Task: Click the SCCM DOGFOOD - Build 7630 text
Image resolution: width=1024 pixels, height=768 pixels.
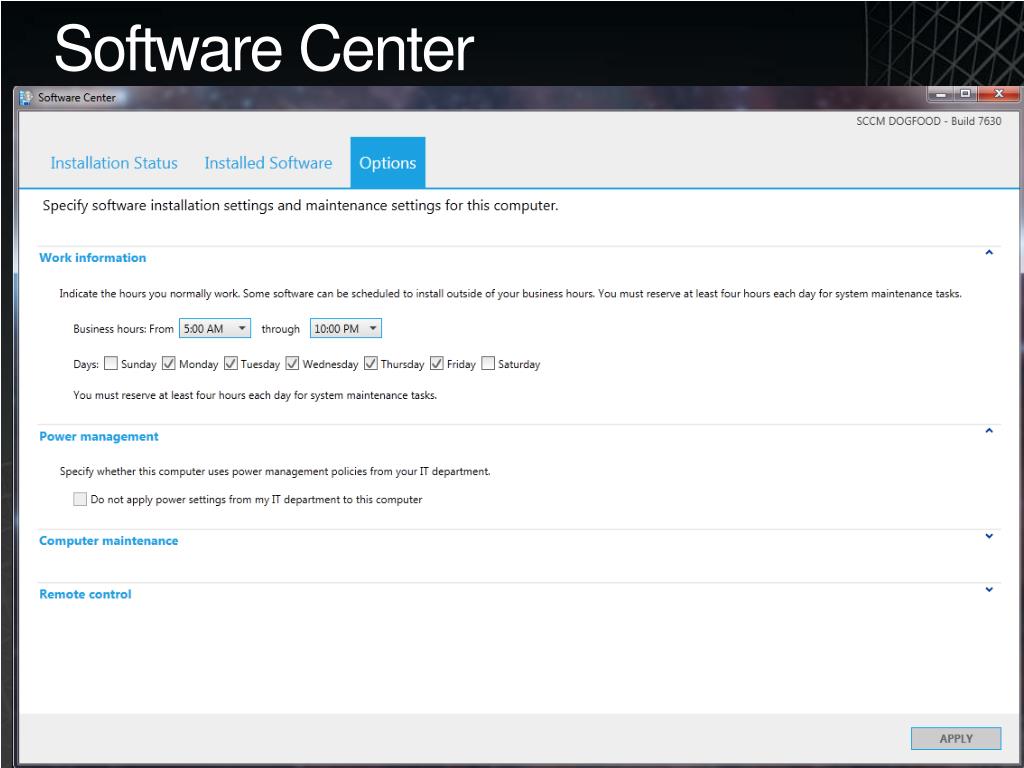Action: coord(929,121)
